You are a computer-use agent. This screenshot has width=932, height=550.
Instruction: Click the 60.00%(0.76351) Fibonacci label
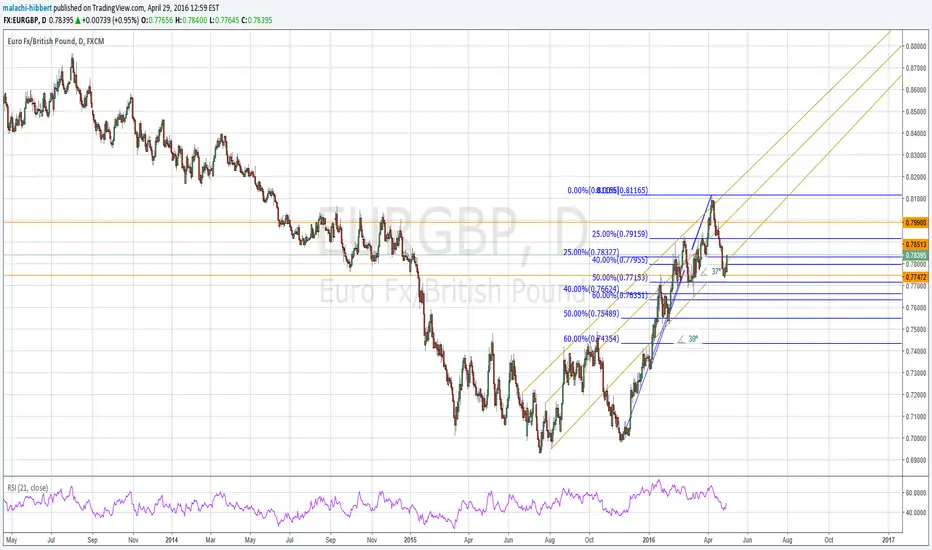coord(620,296)
